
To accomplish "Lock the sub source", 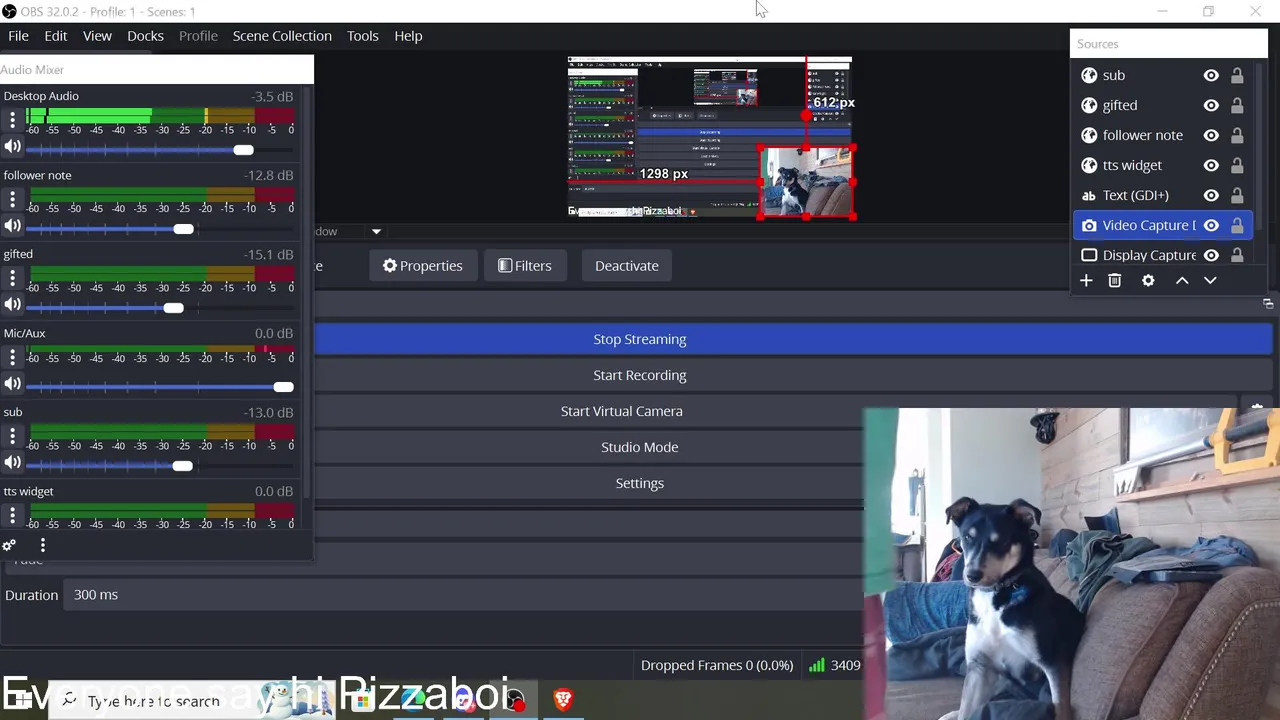I will coord(1237,75).
